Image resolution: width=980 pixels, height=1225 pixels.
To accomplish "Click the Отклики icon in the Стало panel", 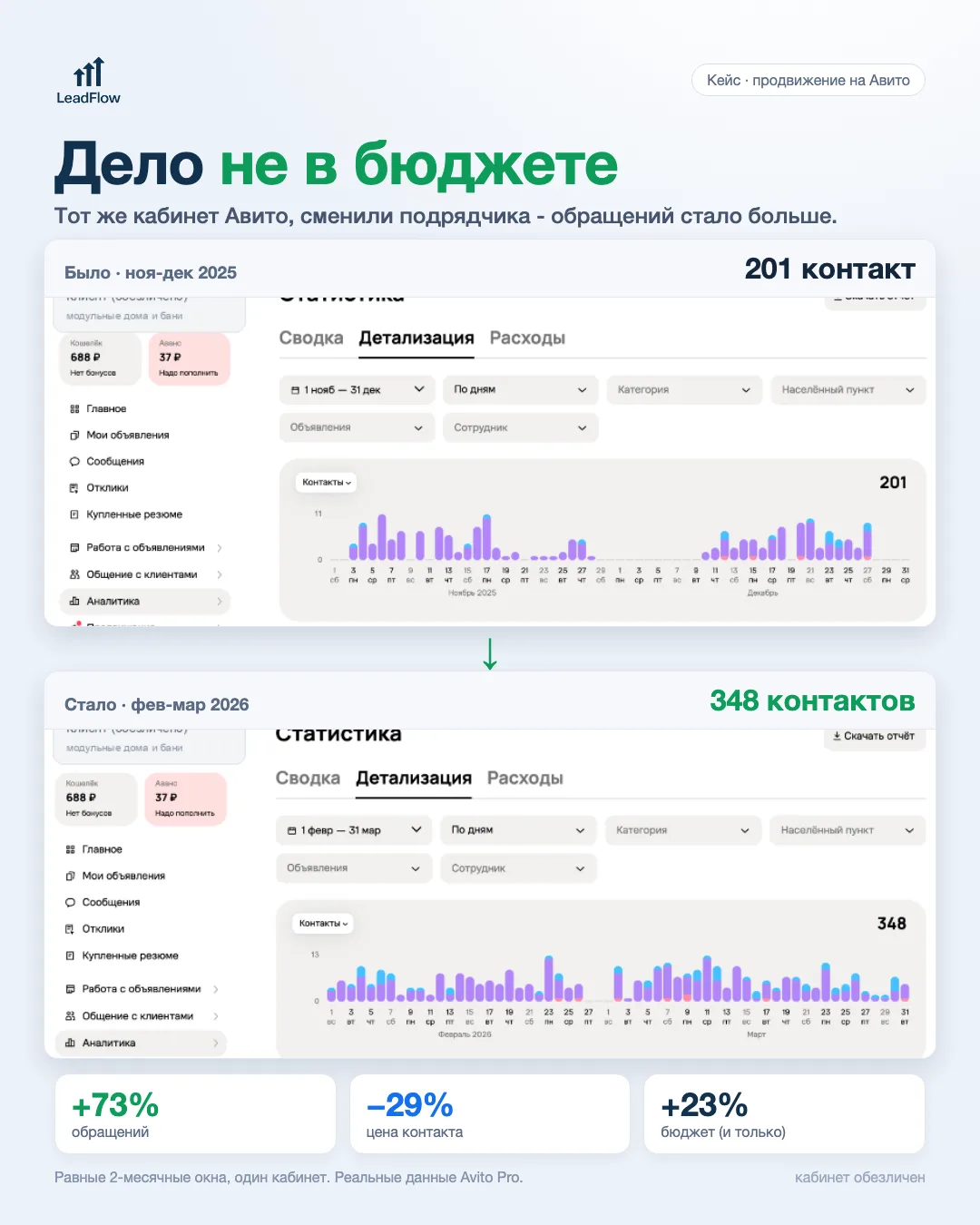I will 70,929.
